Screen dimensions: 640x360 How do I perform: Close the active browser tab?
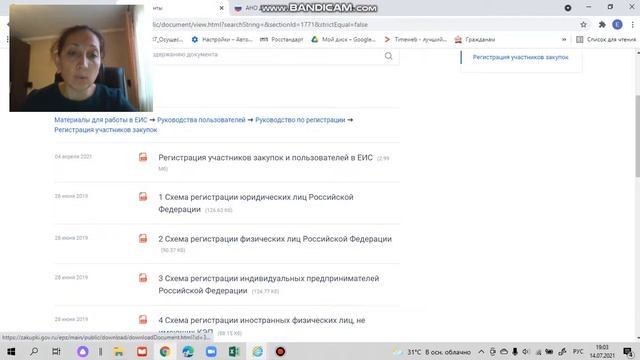tap(221, 8)
